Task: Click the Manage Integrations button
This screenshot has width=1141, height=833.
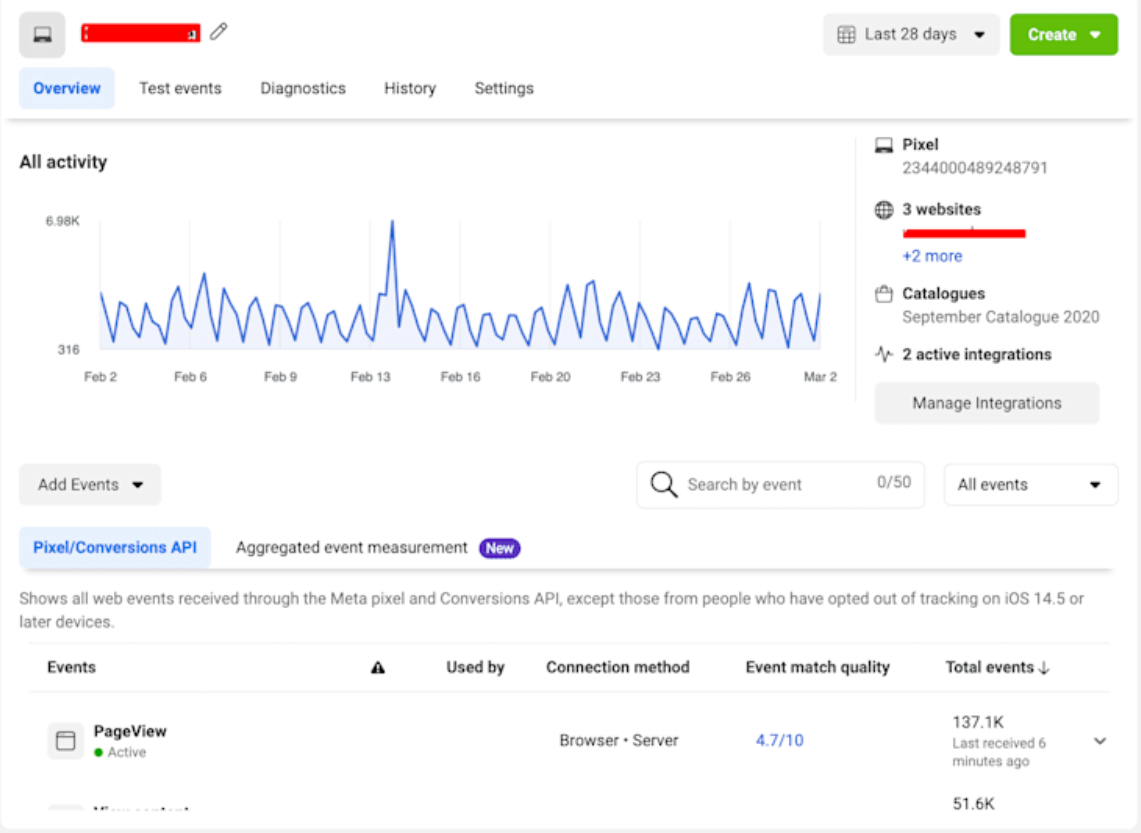Action: (987, 403)
